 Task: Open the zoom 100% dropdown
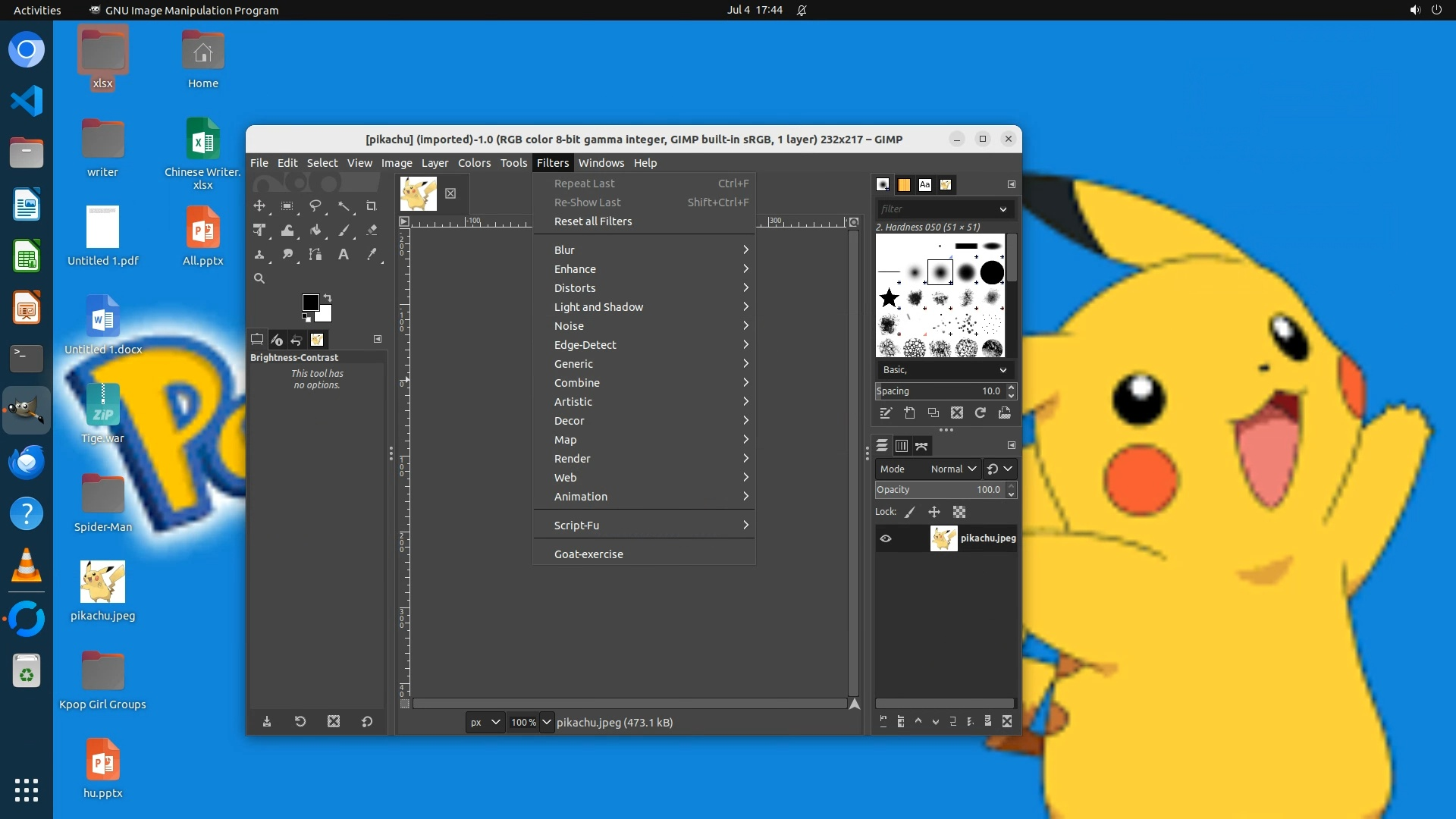click(546, 722)
